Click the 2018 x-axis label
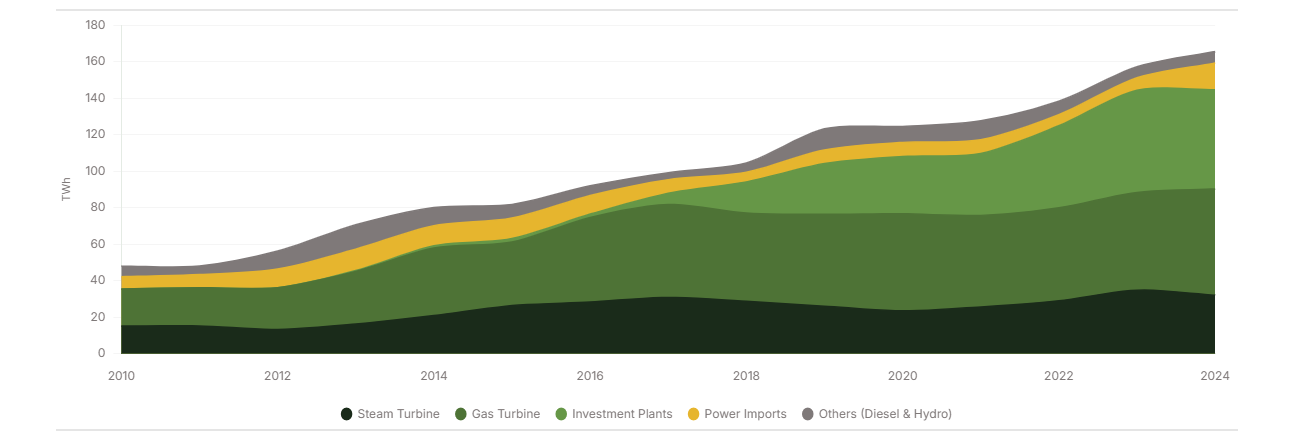This screenshot has height=438, width=1294. pyautogui.click(x=746, y=376)
